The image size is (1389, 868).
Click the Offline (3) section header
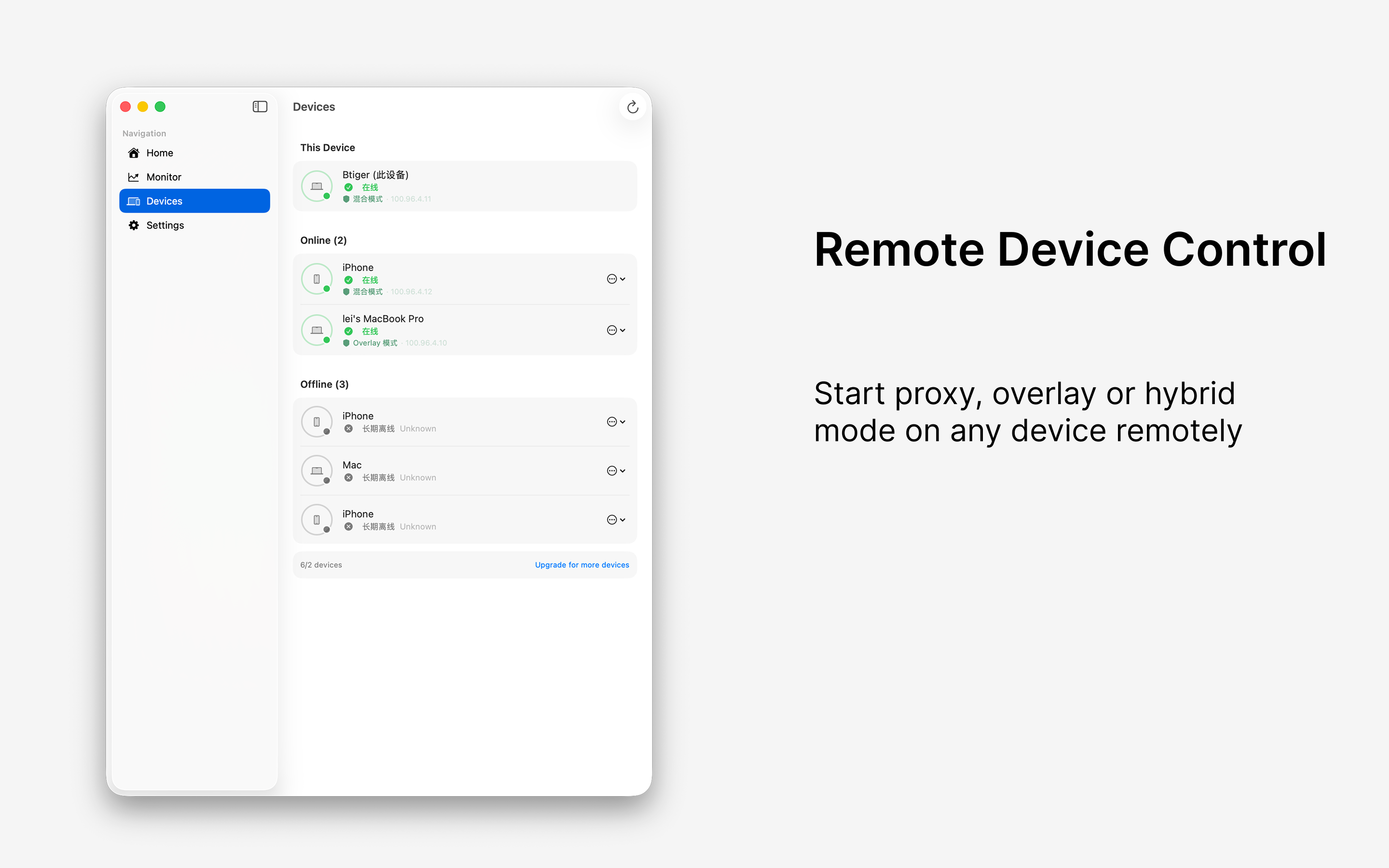click(324, 384)
